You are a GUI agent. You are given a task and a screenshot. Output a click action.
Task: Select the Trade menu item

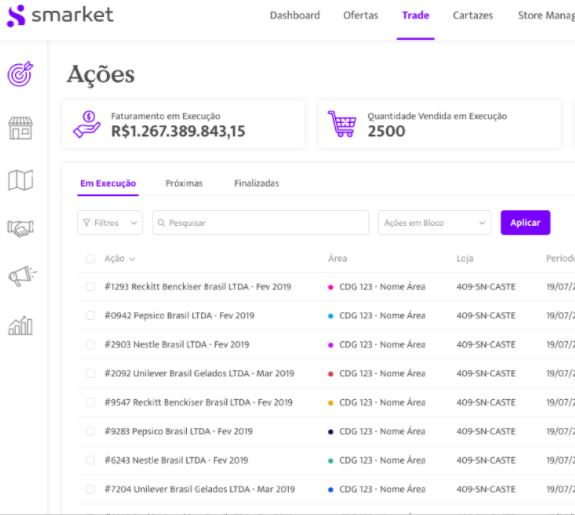(x=415, y=15)
